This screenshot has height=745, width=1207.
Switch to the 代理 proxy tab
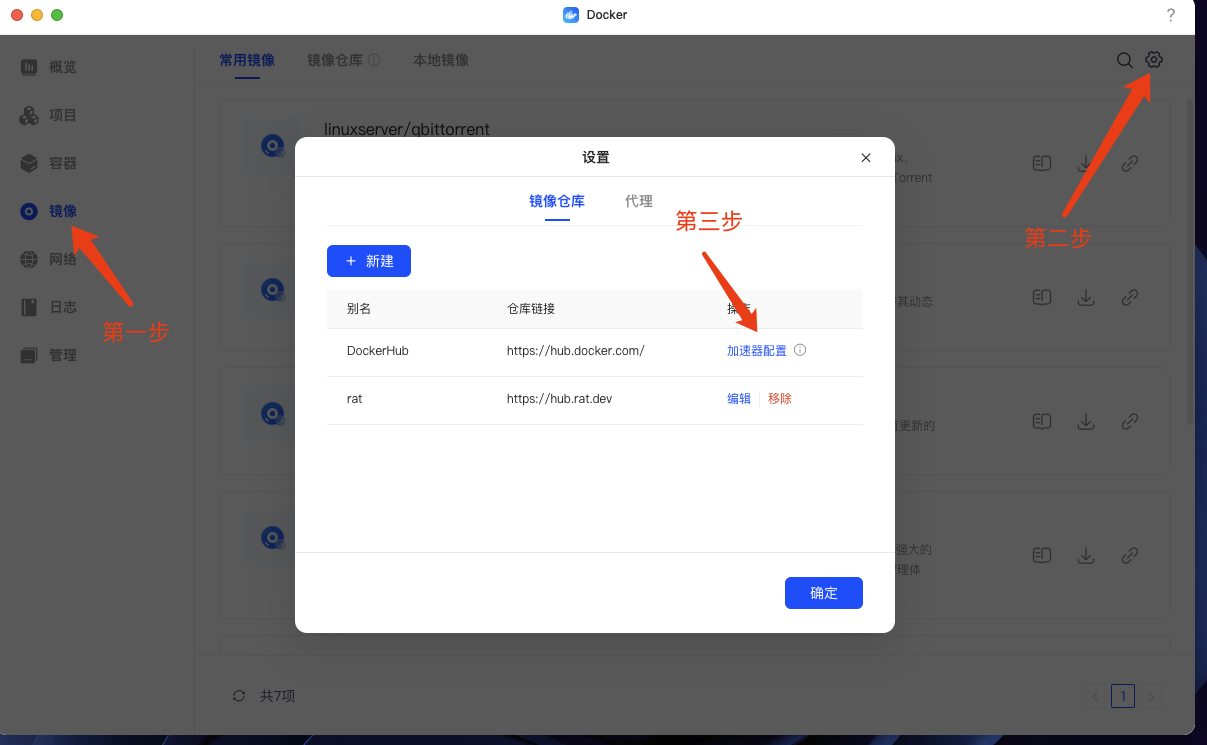[639, 201]
